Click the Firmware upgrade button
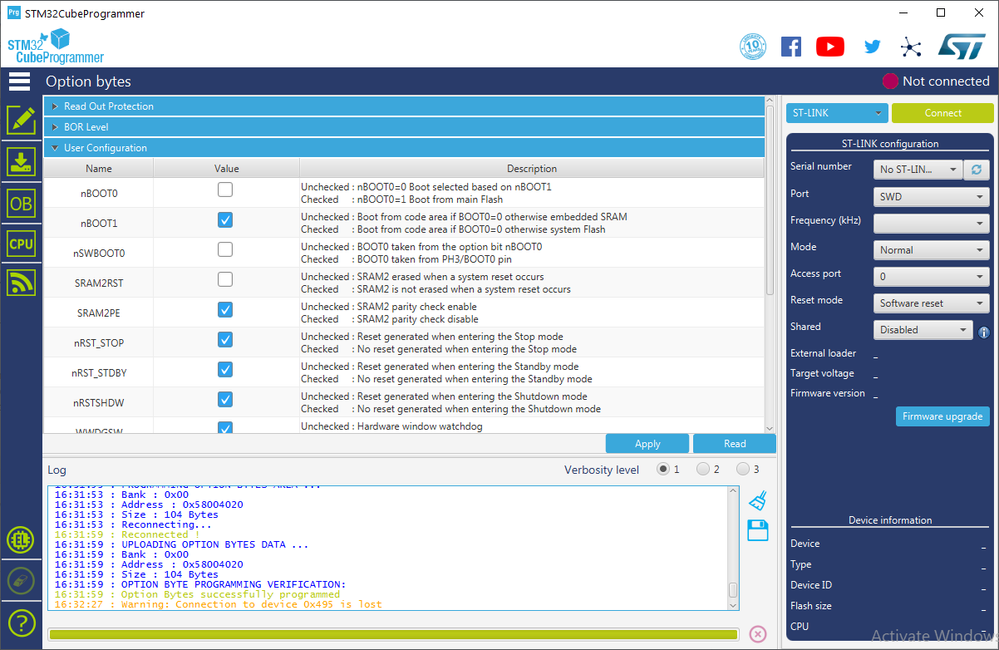 pyautogui.click(x=942, y=416)
